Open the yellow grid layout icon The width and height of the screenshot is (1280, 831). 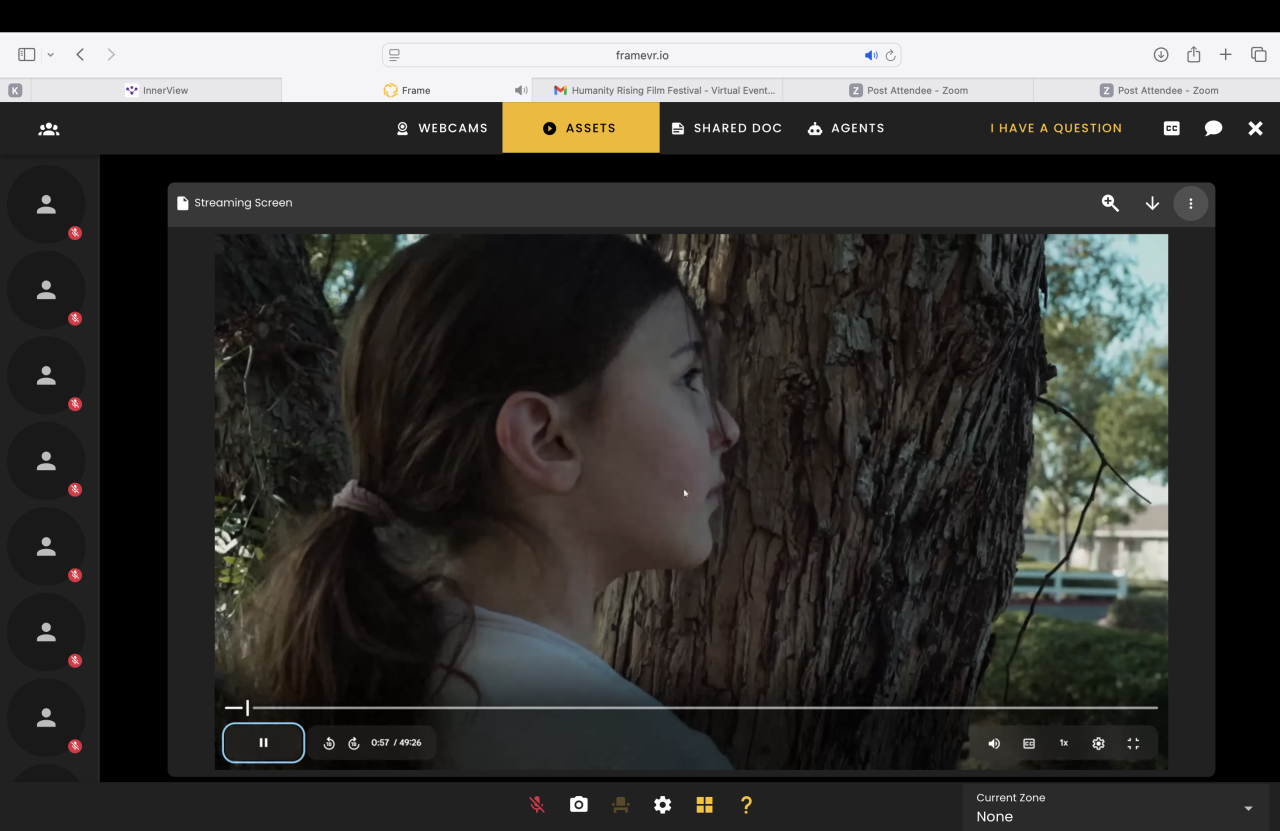tap(704, 805)
